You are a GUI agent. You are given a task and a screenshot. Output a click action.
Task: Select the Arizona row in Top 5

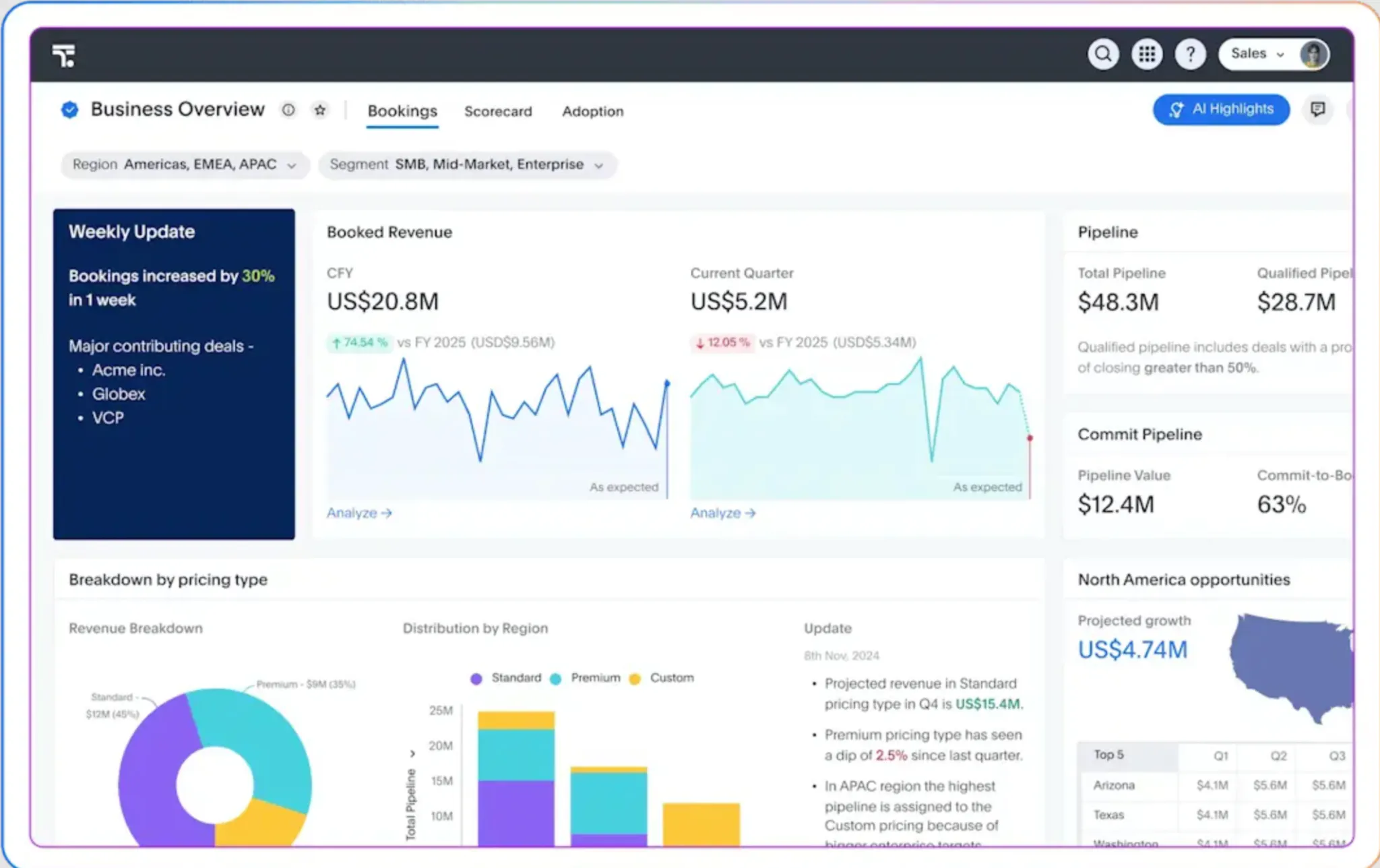[x=1215, y=785]
